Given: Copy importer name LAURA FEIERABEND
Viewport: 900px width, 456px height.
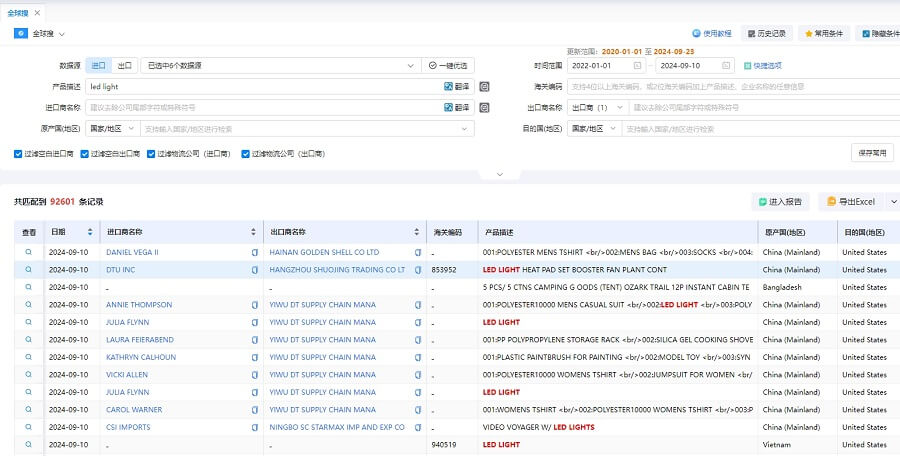Looking at the screenshot, I should (x=255, y=340).
